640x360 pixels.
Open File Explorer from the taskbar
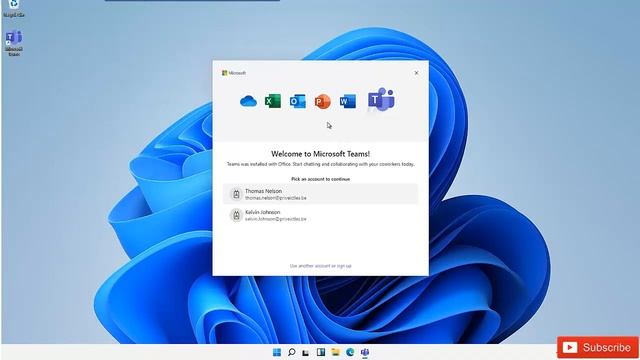336,352
